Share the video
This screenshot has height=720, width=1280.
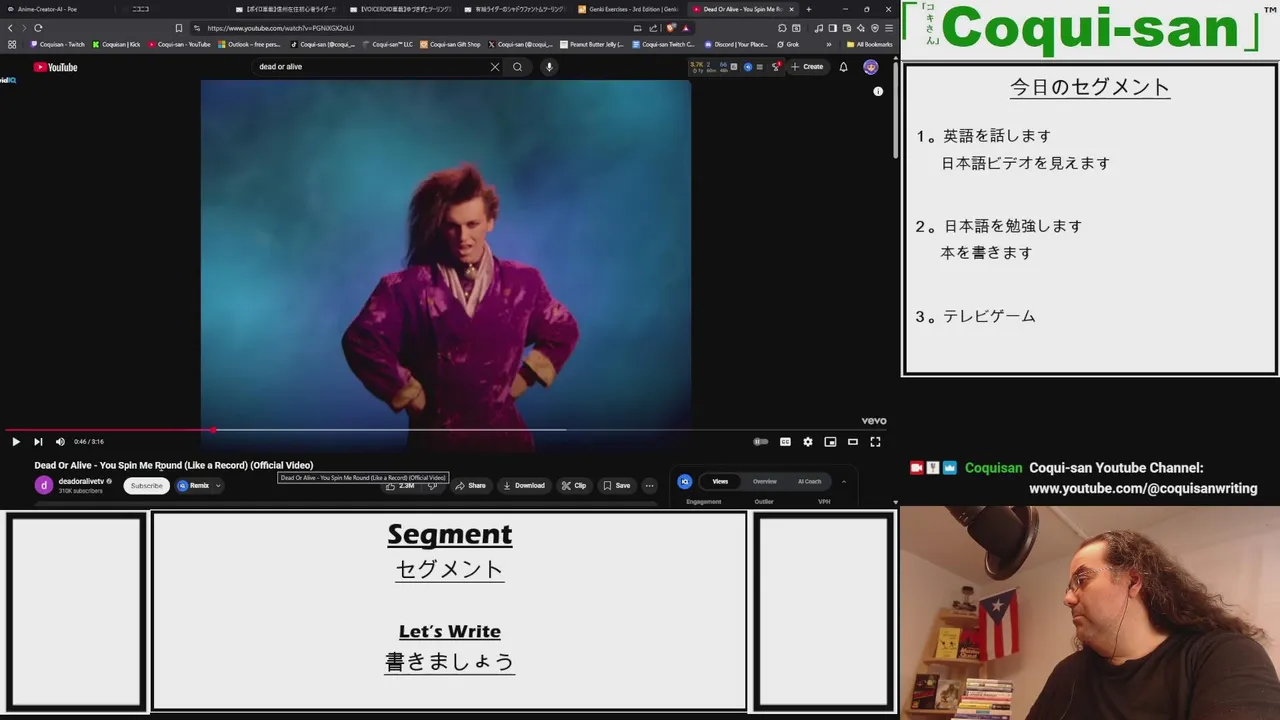tap(470, 486)
